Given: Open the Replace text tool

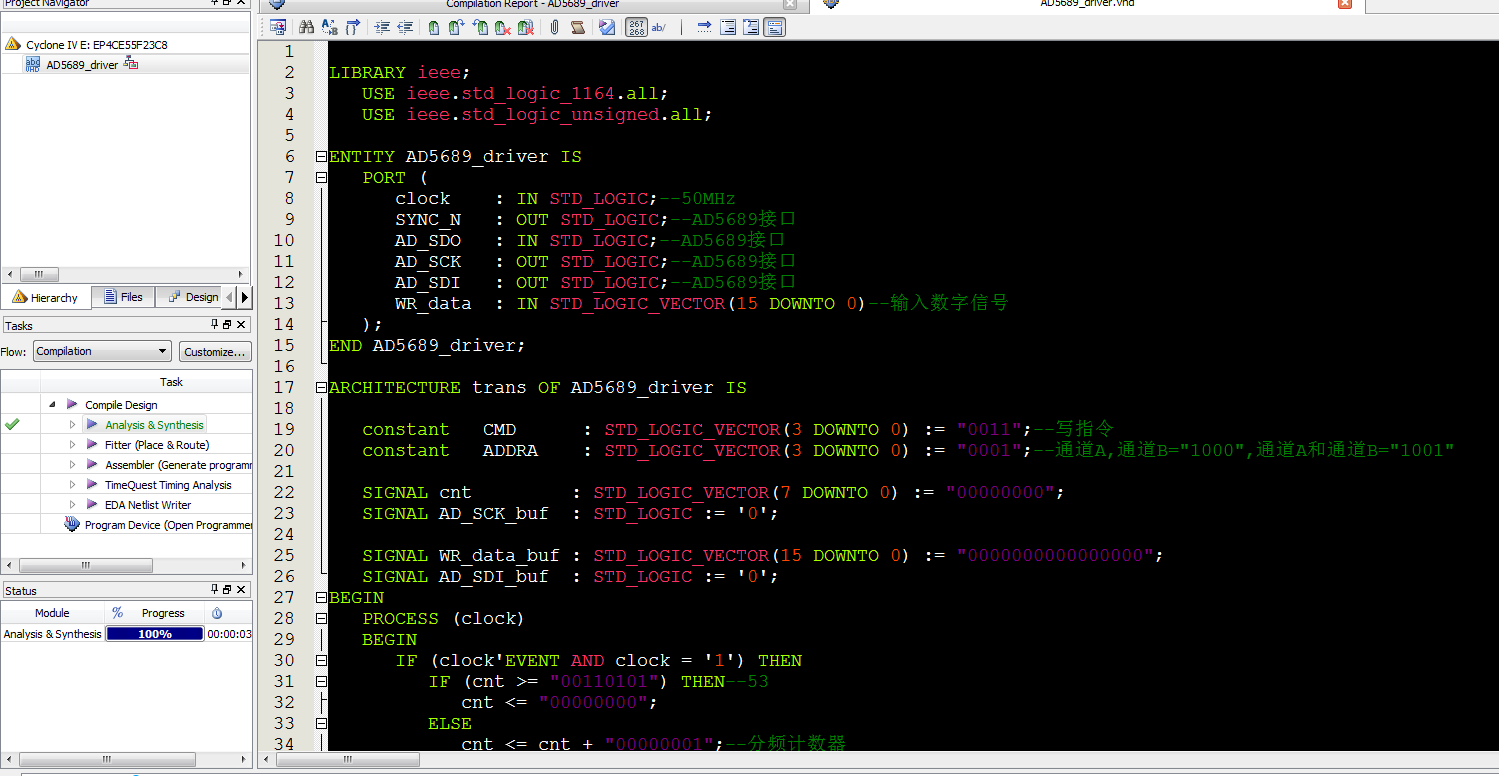Looking at the screenshot, I should coord(329,27).
